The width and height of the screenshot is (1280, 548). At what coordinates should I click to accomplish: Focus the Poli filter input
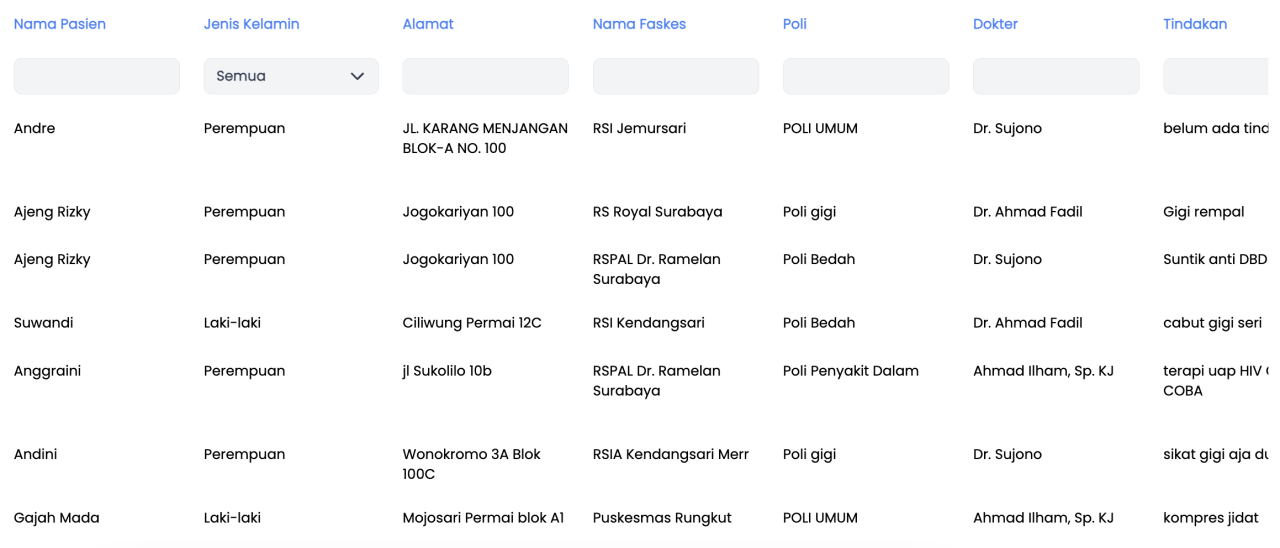(866, 76)
